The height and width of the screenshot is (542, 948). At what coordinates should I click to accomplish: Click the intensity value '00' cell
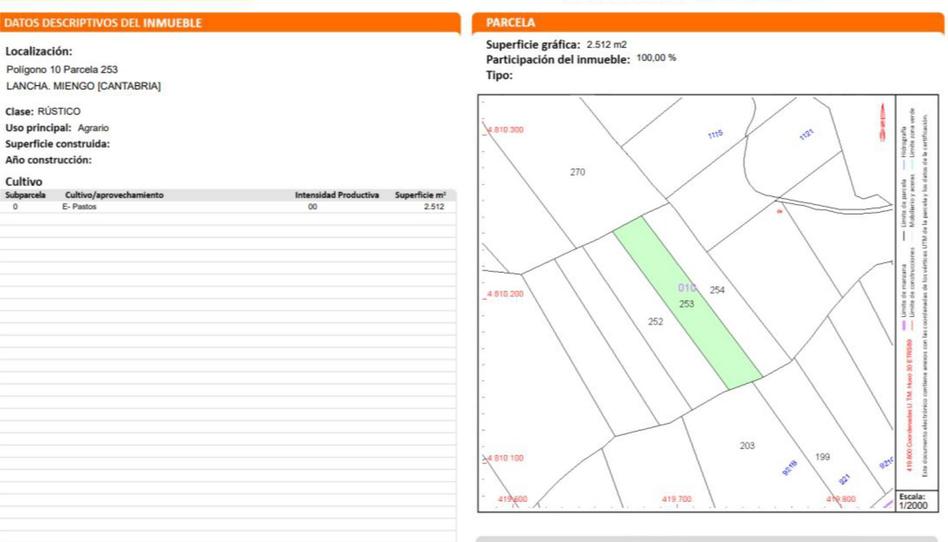click(x=313, y=206)
